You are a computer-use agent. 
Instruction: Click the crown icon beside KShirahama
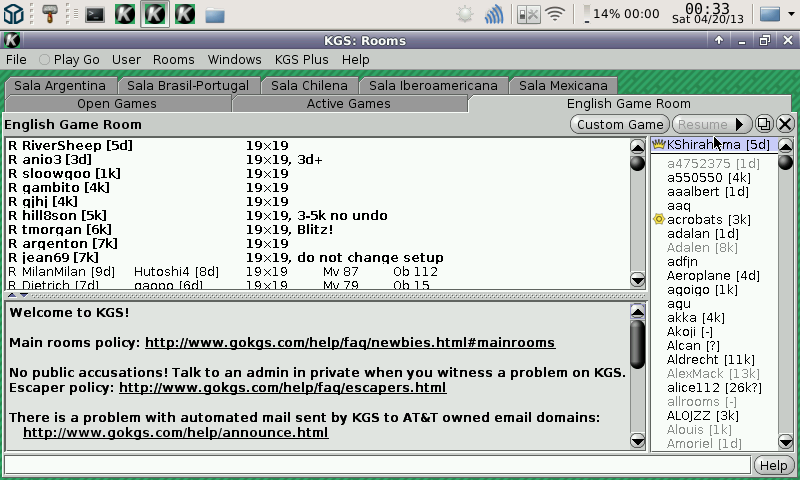coord(659,145)
